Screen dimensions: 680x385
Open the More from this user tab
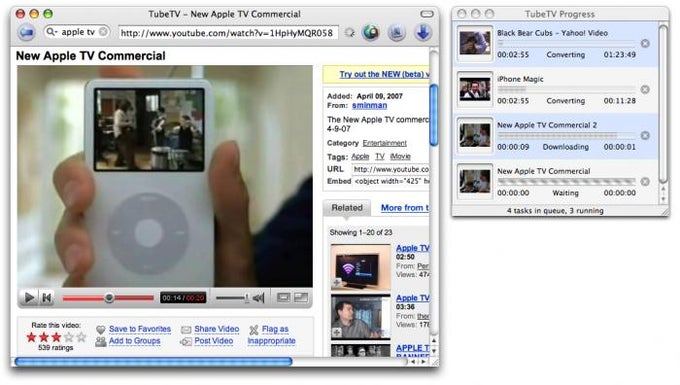click(405, 208)
